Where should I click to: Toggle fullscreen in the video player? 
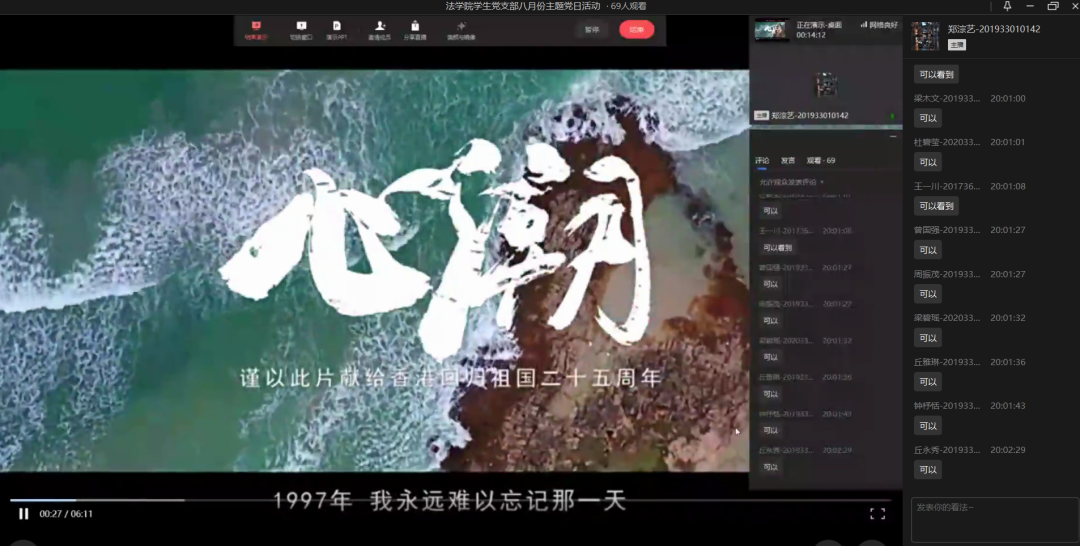(877, 514)
